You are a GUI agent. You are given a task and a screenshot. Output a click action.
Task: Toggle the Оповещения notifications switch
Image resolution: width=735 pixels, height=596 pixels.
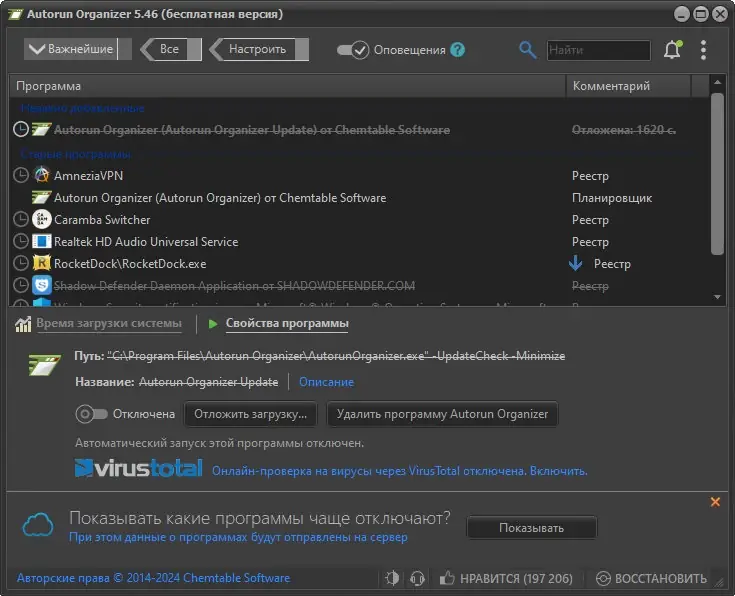352,50
